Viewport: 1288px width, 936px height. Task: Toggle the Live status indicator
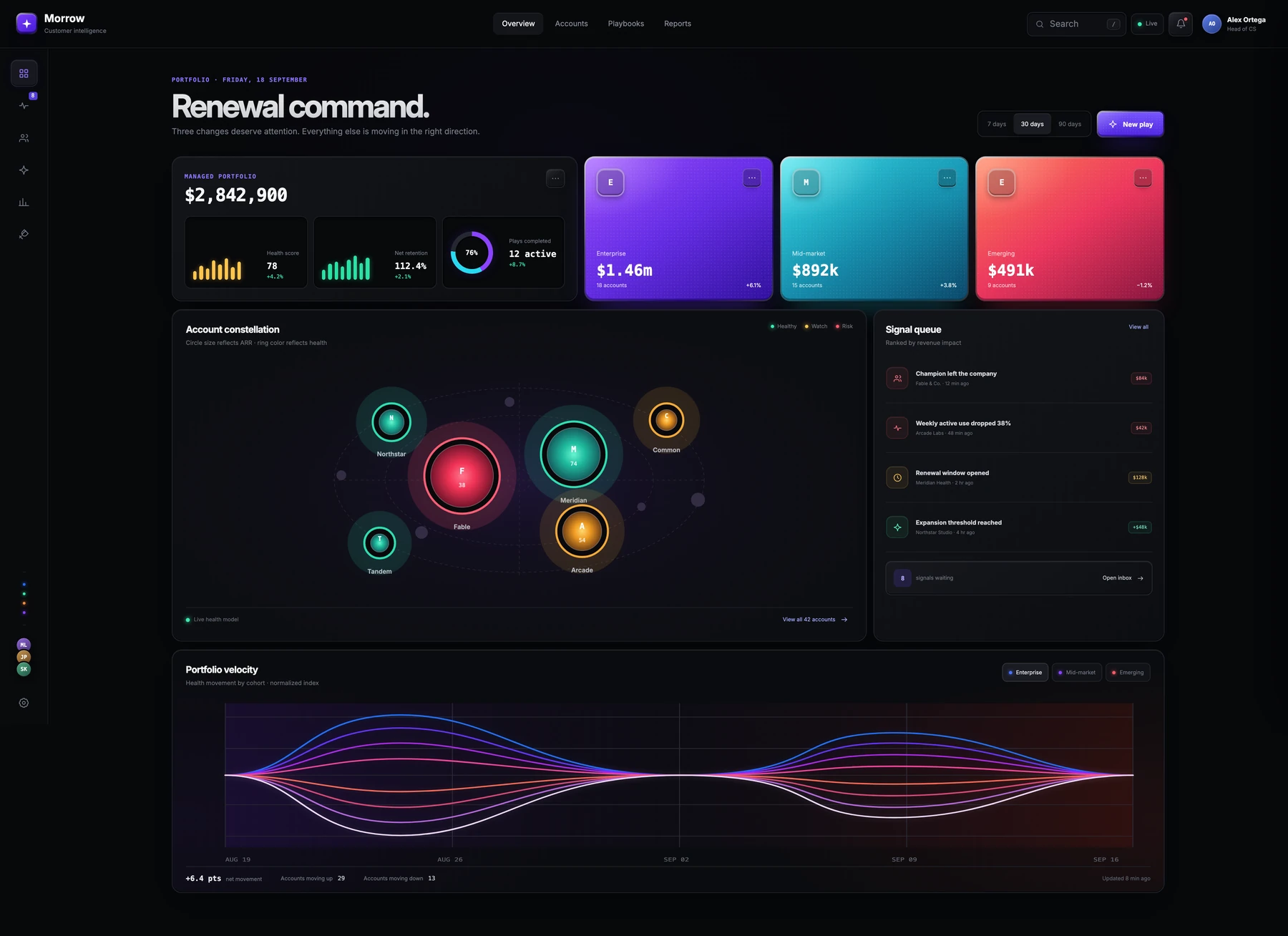1147,24
